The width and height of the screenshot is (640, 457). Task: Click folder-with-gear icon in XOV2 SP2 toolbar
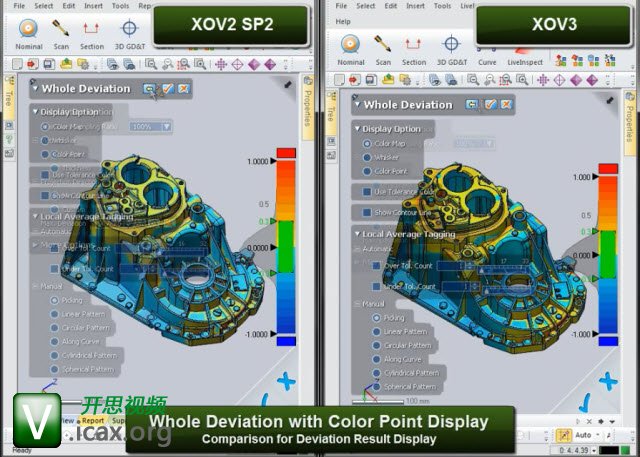83,64
